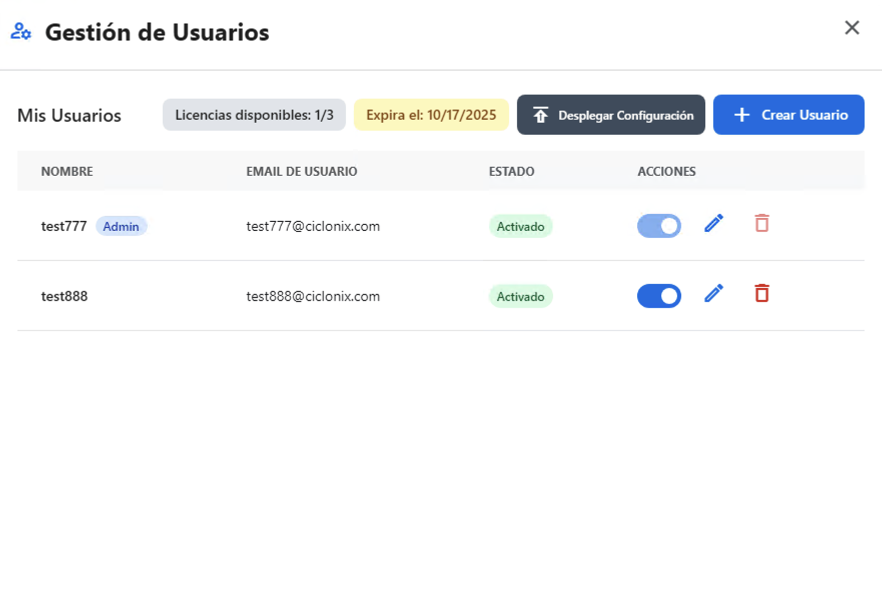Click the user management icon beside the title
This screenshot has width=882, height=610.
(x=21, y=32)
